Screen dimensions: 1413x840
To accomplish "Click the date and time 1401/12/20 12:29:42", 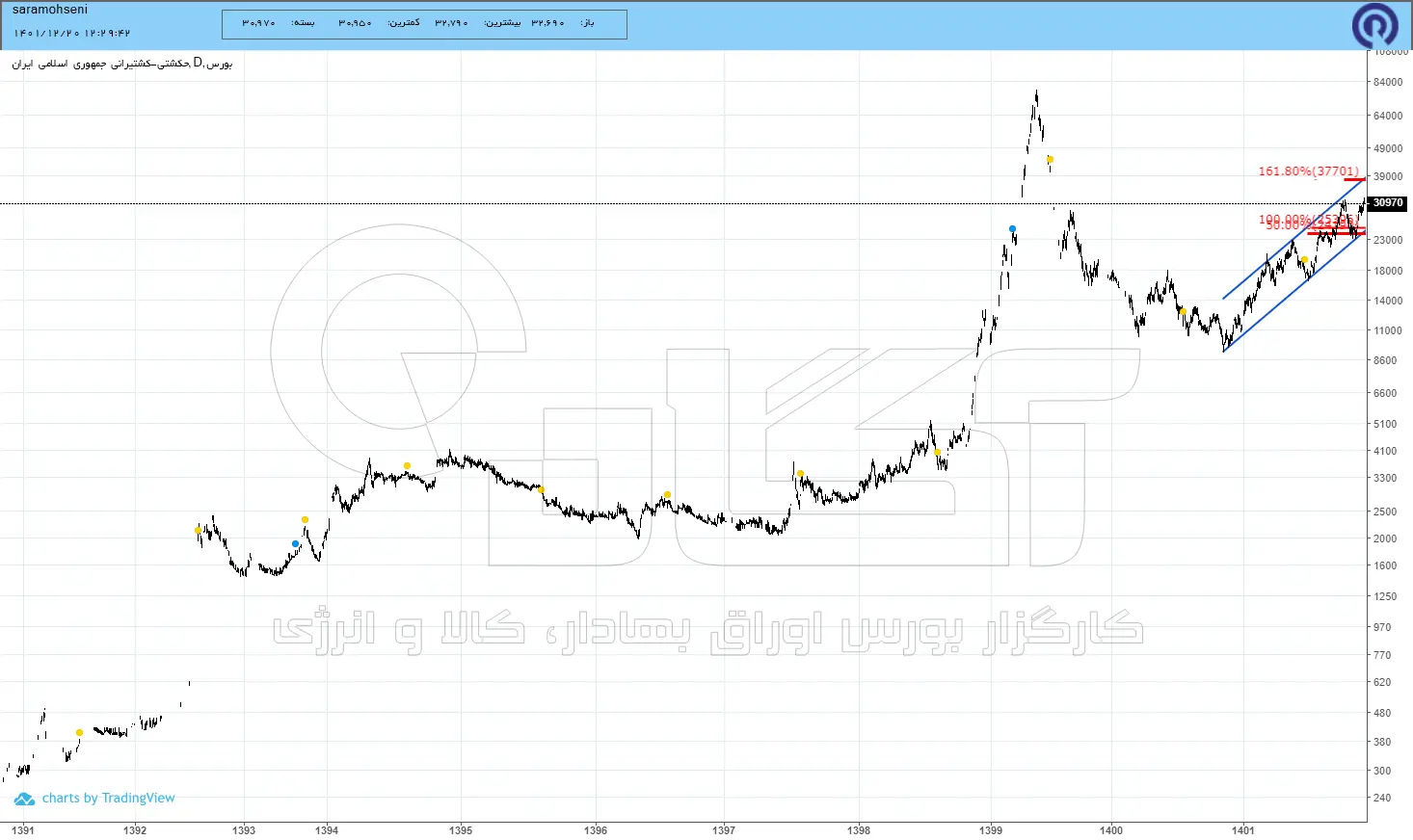I will coord(72,33).
